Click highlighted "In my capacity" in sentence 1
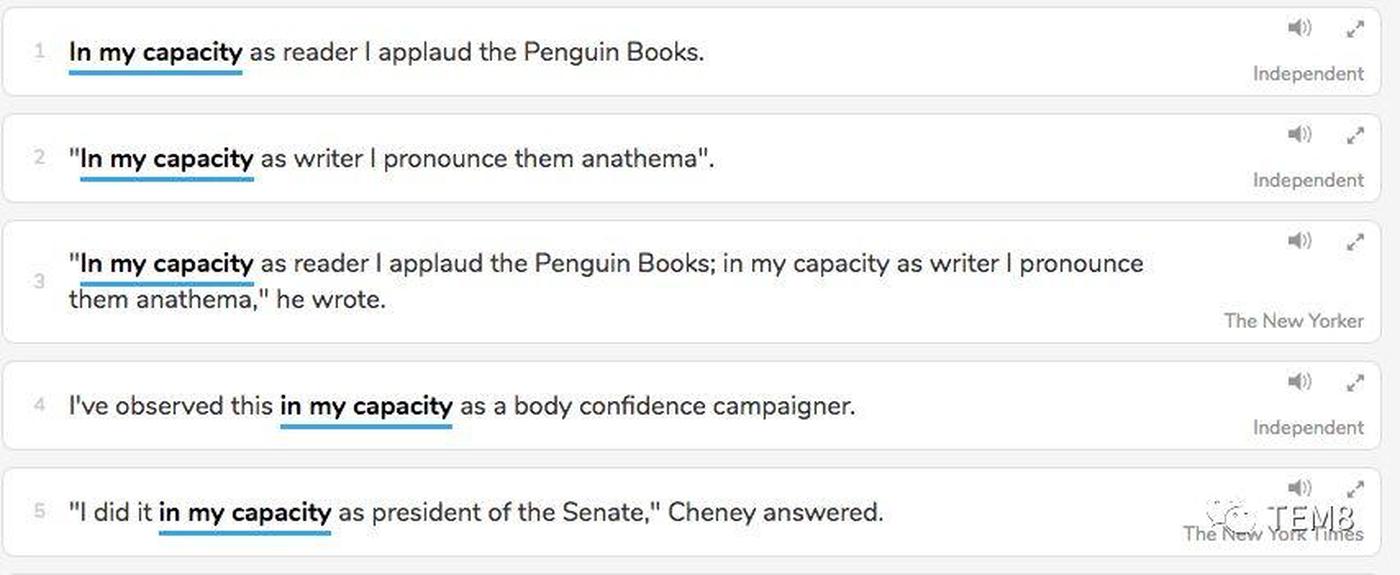Image resolution: width=1400 pixels, height=575 pixels. (x=155, y=53)
